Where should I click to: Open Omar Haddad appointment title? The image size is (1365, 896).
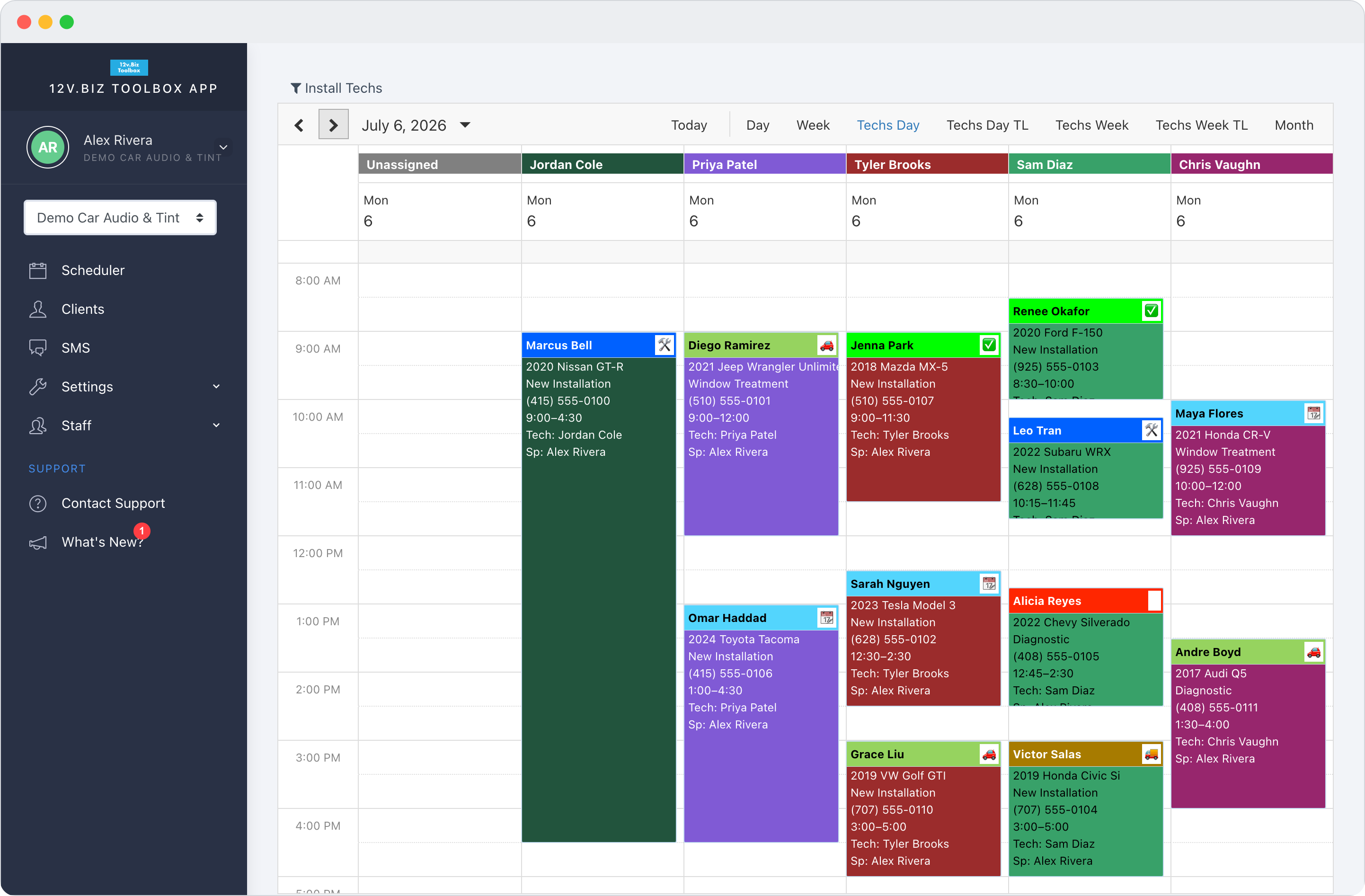[727, 618]
